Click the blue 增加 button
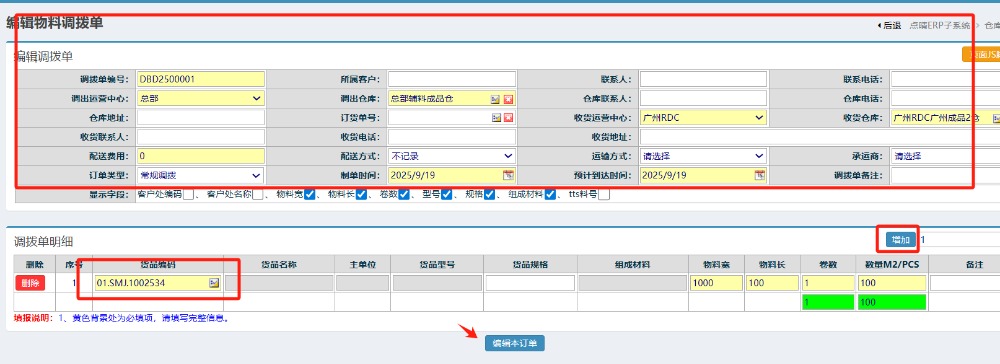This screenshot has height=364, width=1000. 901,240
